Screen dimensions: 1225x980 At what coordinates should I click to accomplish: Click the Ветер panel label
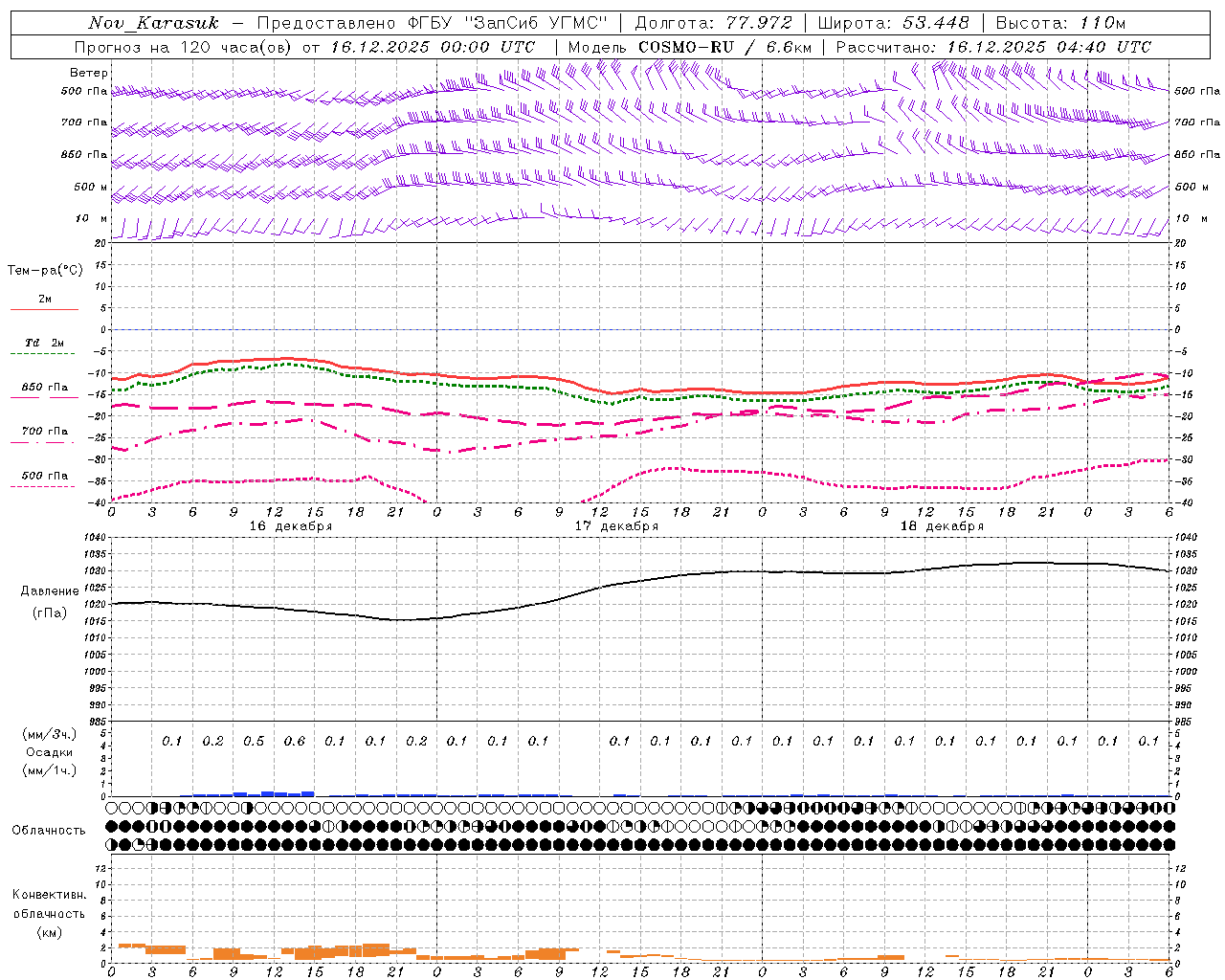coord(89,73)
